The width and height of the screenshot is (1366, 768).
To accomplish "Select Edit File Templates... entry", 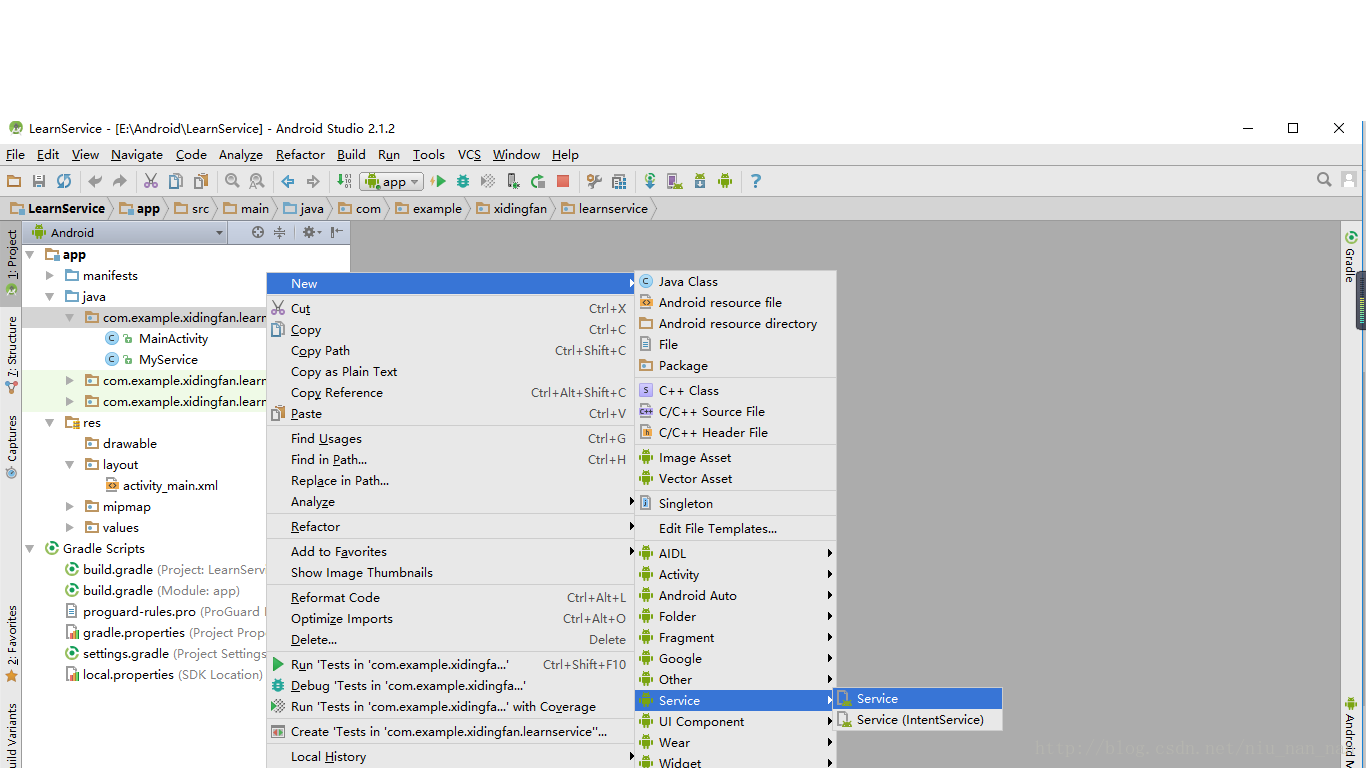I will pos(736,529).
